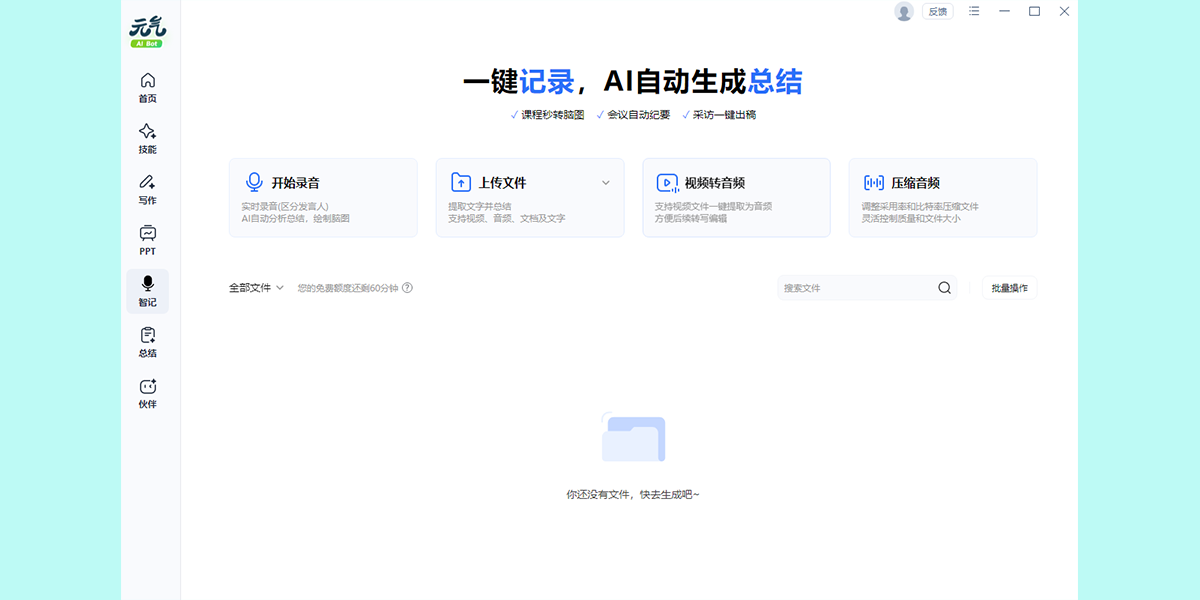The height and width of the screenshot is (600, 1200).
Task: Open the 总结 summary icon
Action: [147, 336]
